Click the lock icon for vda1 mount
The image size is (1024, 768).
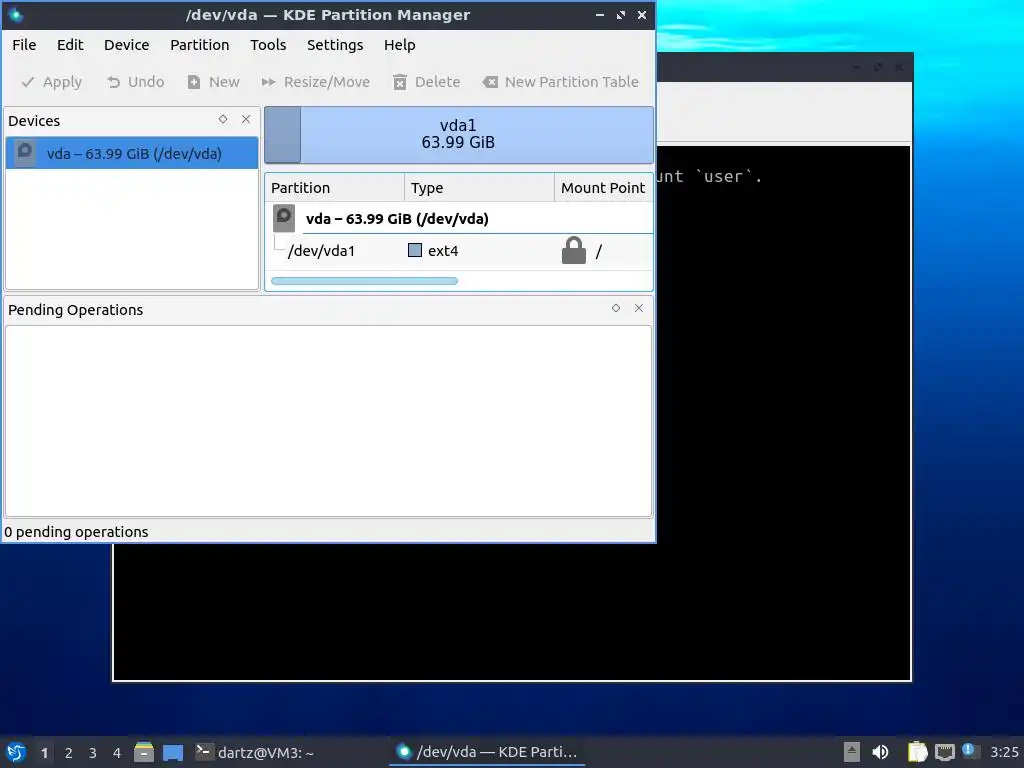(x=573, y=250)
